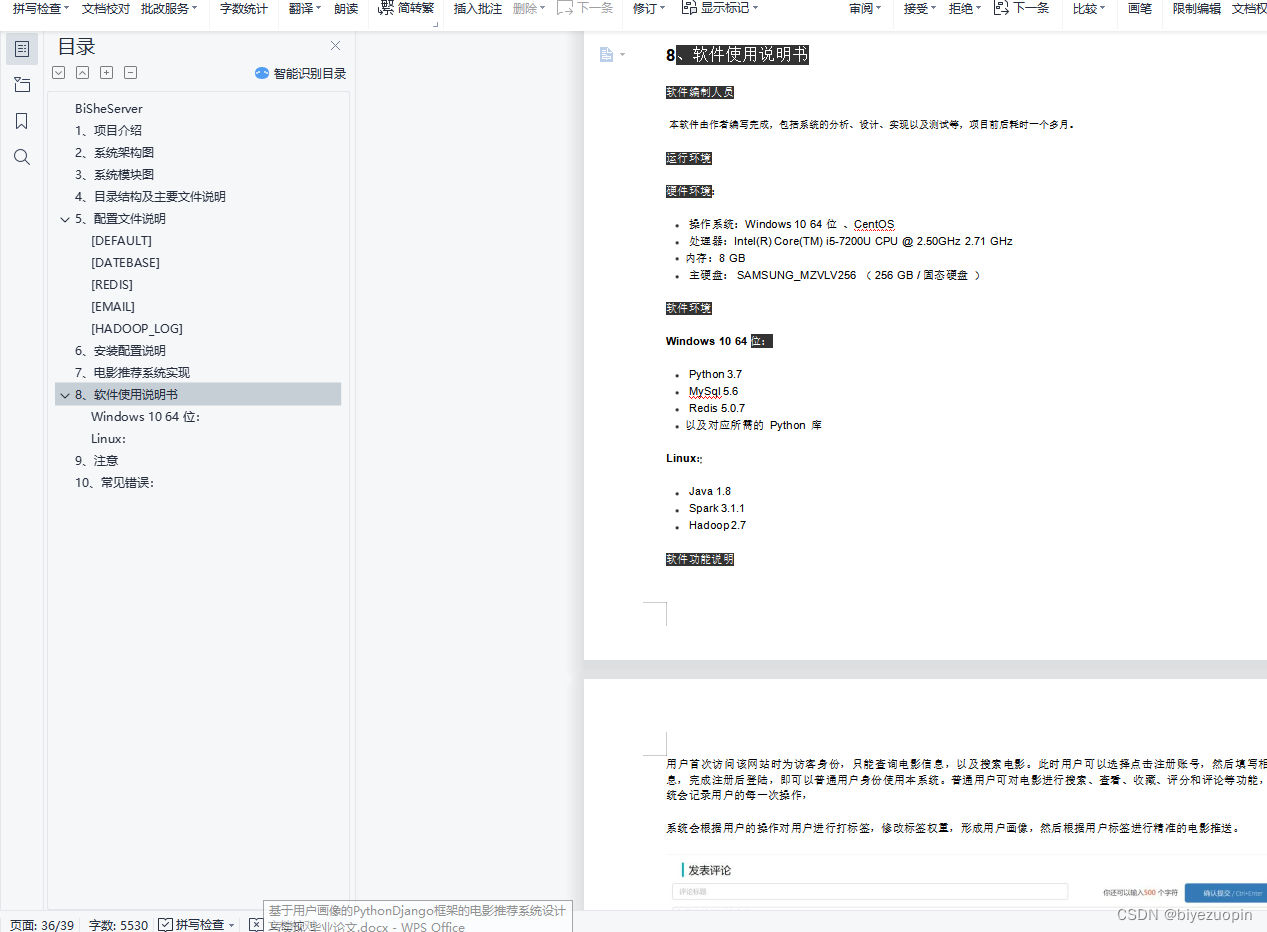Click the Spark 3.1.1 bullet text
The height and width of the screenshot is (932, 1267).
[x=716, y=508]
